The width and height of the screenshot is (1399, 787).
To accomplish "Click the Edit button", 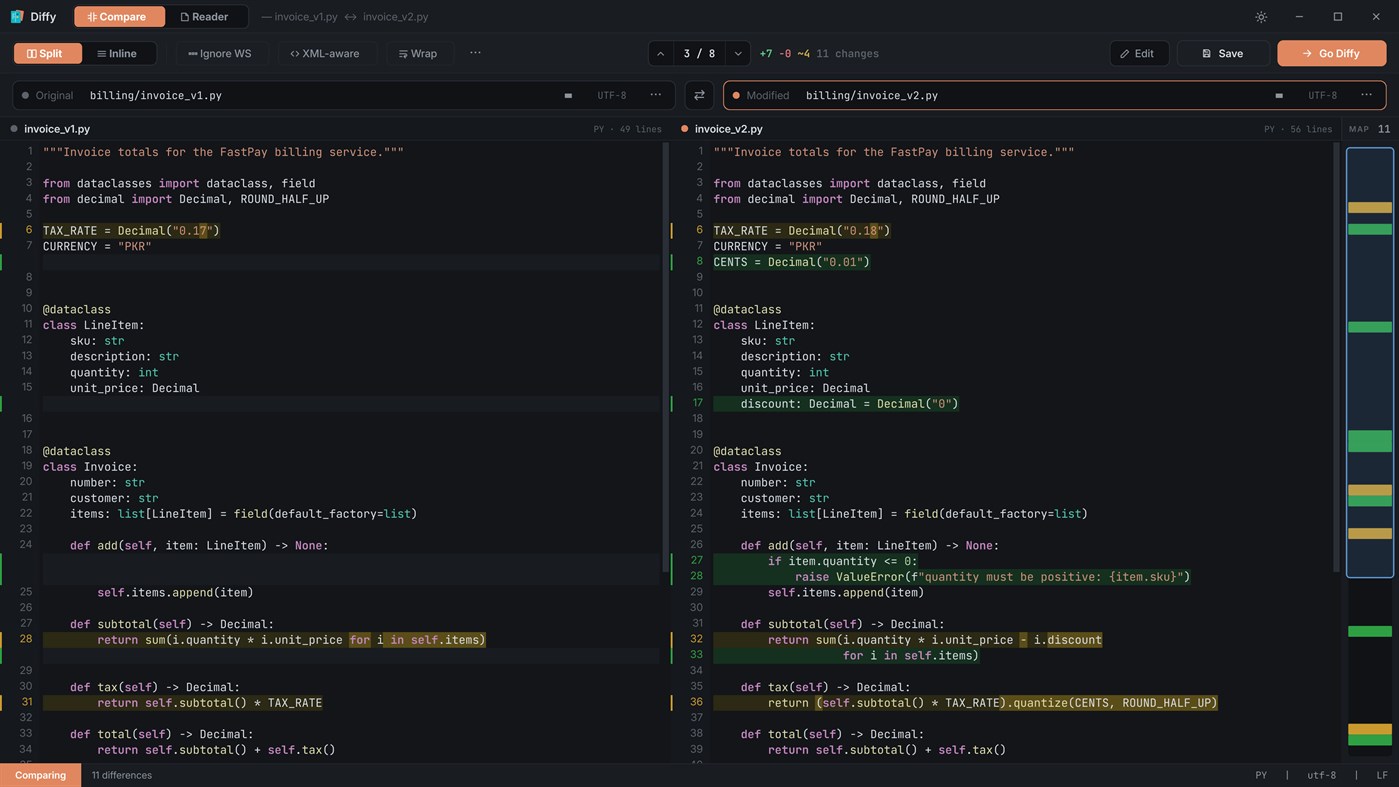I will pyautogui.click(x=1138, y=53).
